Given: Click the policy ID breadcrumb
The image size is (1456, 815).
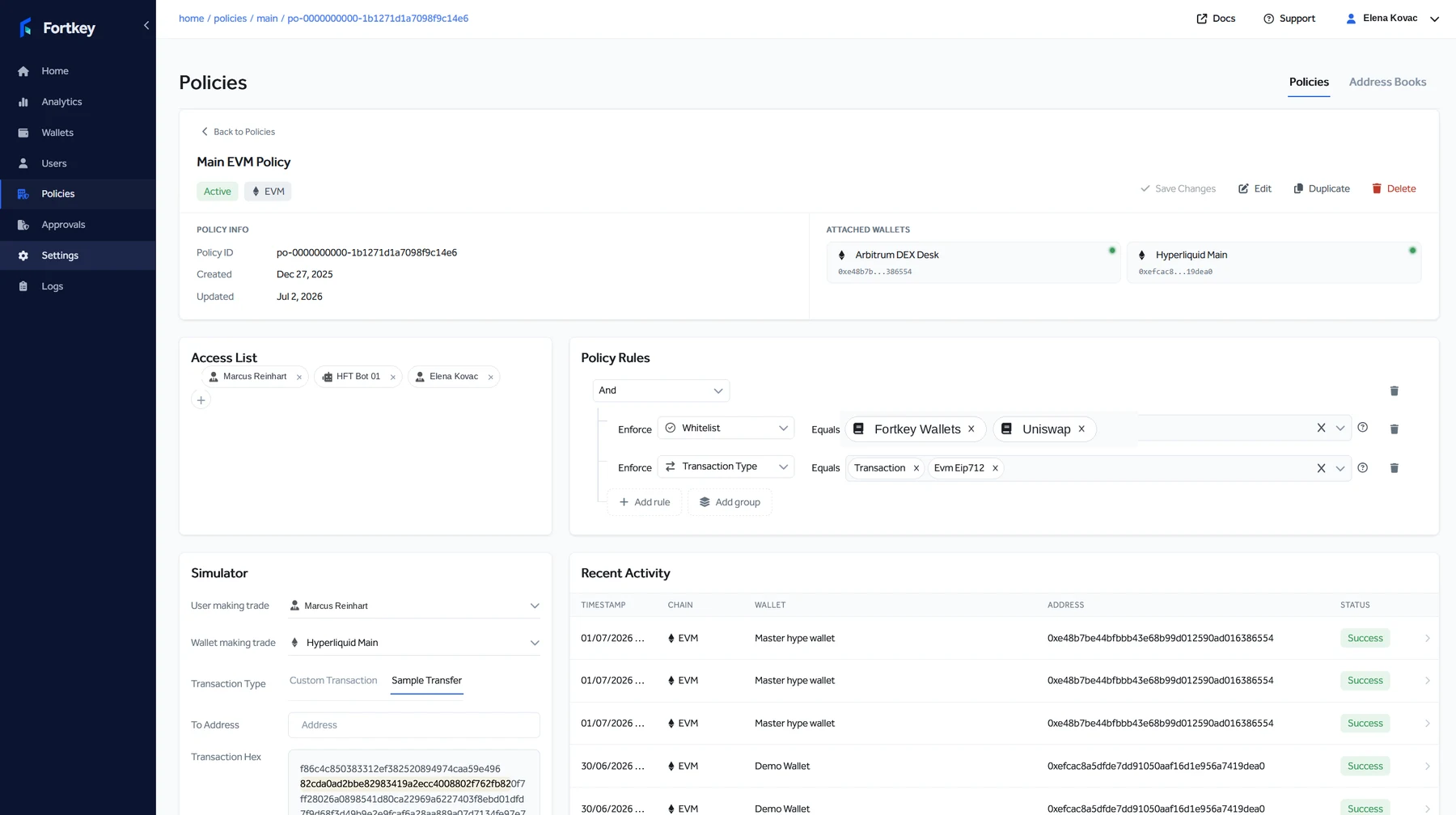Looking at the screenshot, I should (378, 19).
